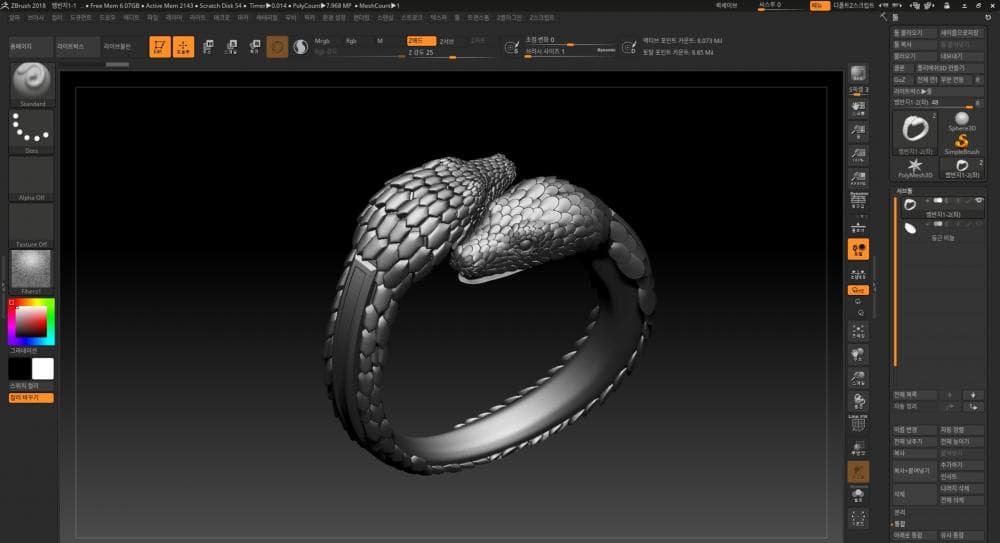Click the 아래로 통합 merge down button
1000x543 pixels.
pyautogui.click(x=914, y=535)
